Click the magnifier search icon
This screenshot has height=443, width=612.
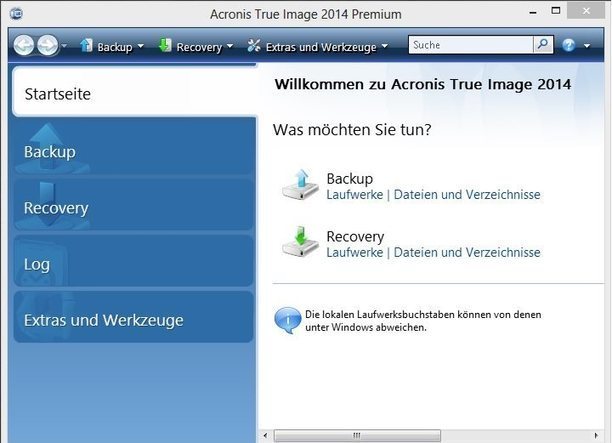point(542,45)
